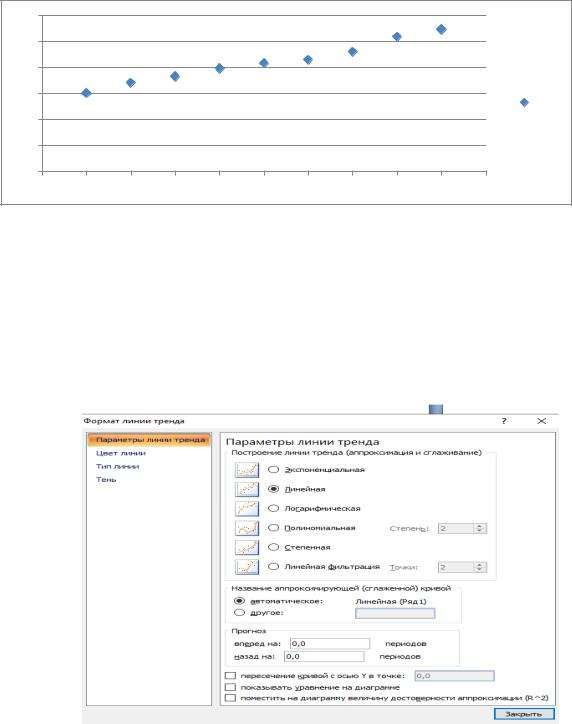Choose the Логарифмическая trendline option
The image size is (572, 724).
point(274,508)
